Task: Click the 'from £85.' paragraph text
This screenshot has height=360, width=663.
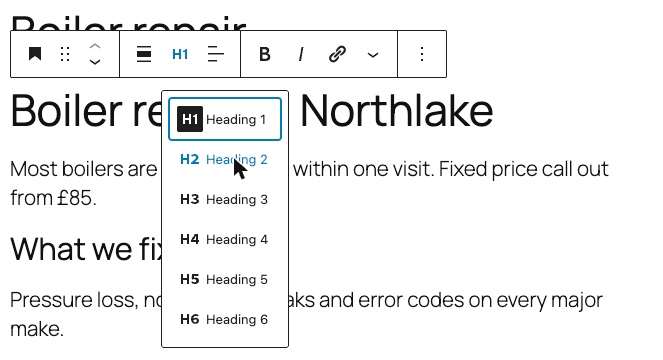Action: (x=53, y=198)
